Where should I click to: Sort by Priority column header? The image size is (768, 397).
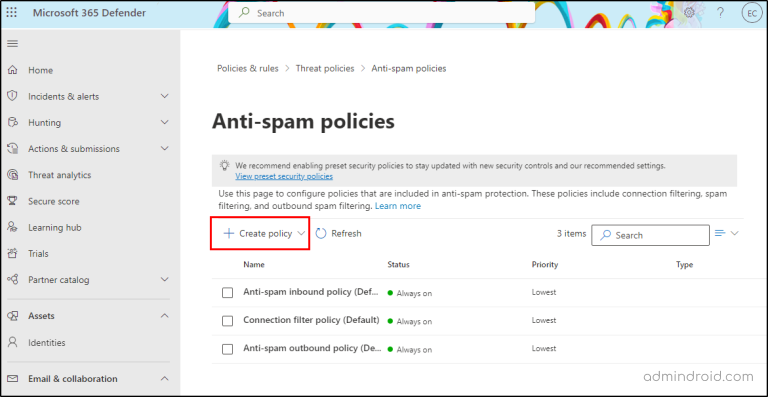[545, 264]
